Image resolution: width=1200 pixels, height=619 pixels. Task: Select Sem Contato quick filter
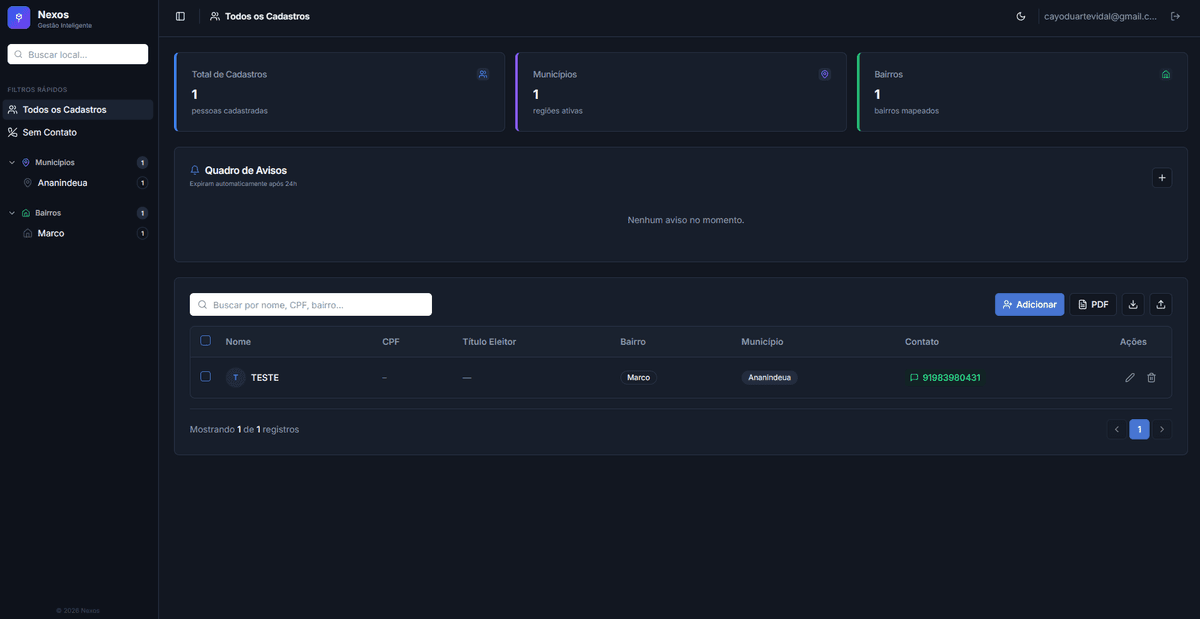[x=50, y=133]
